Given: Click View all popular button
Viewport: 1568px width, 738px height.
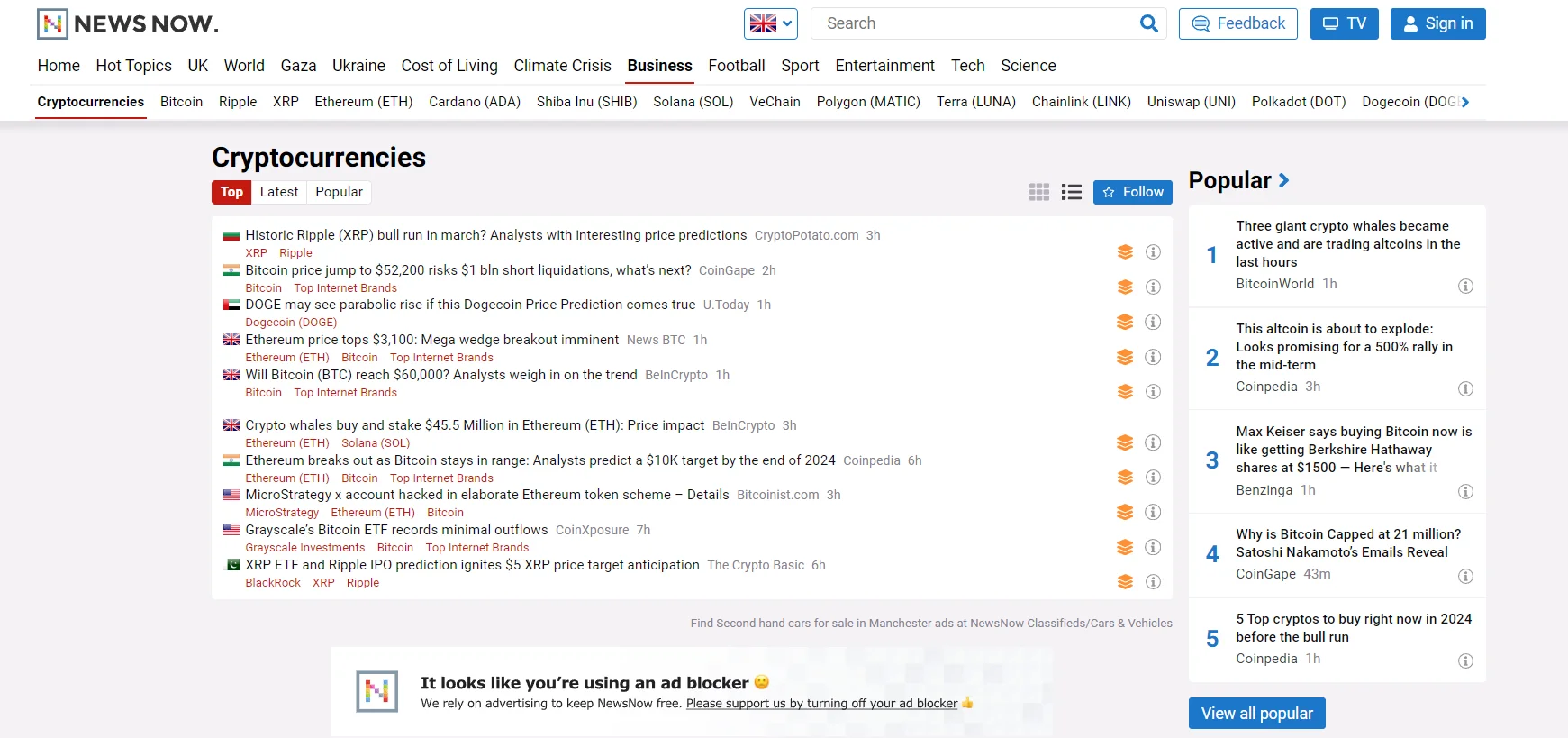Looking at the screenshot, I should click(x=1256, y=714).
